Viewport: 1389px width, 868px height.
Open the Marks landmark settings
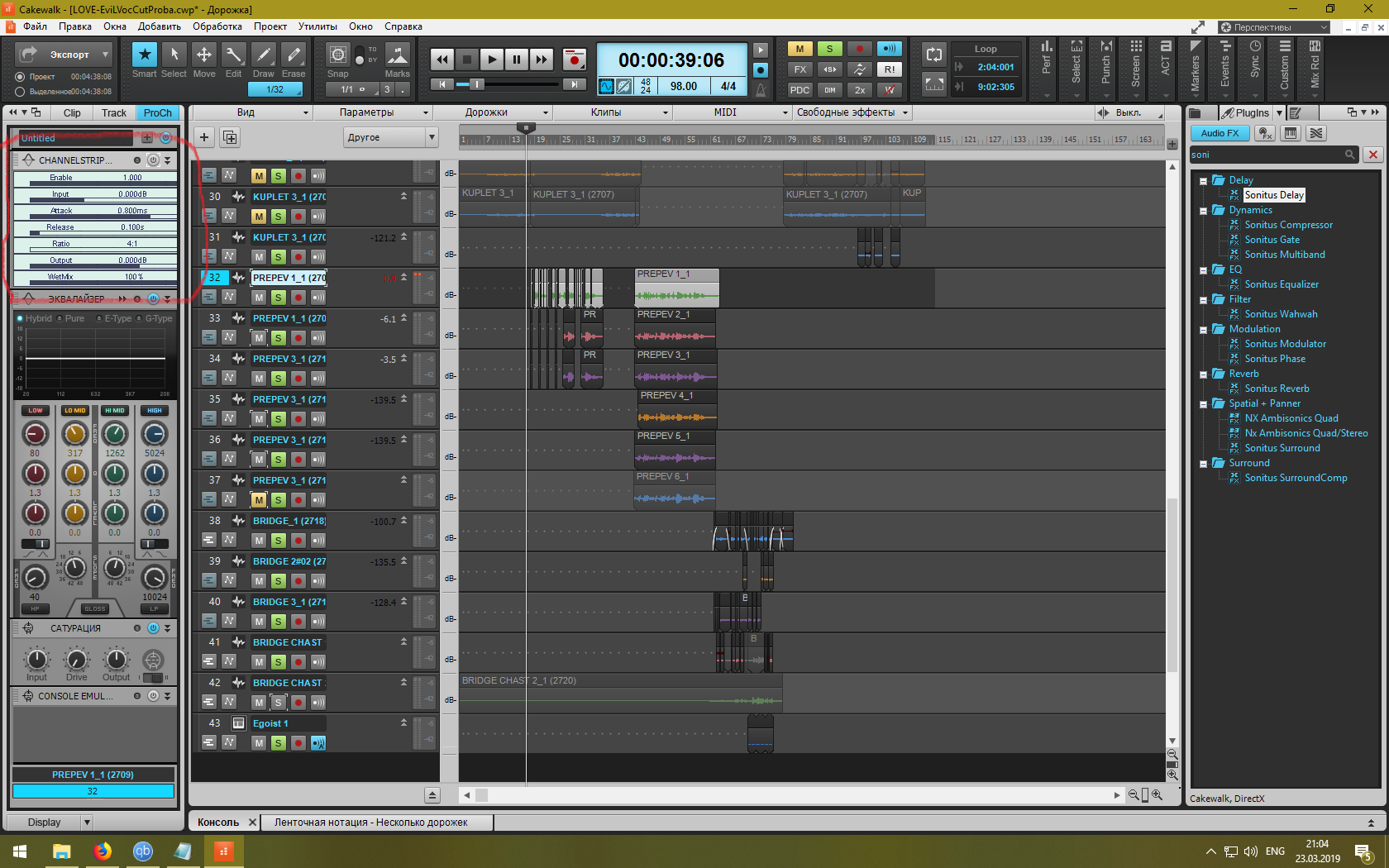click(x=398, y=55)
